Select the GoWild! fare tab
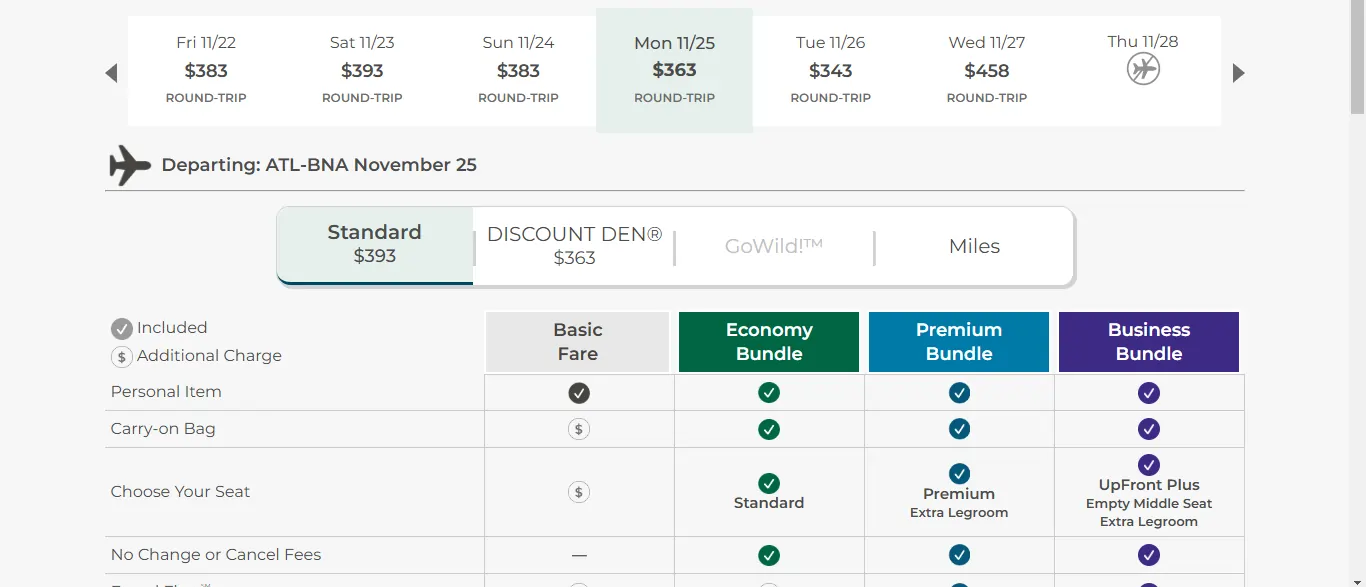Image resolution: width=1366 pixels, height=587 pixels. (x=774, y=246)
